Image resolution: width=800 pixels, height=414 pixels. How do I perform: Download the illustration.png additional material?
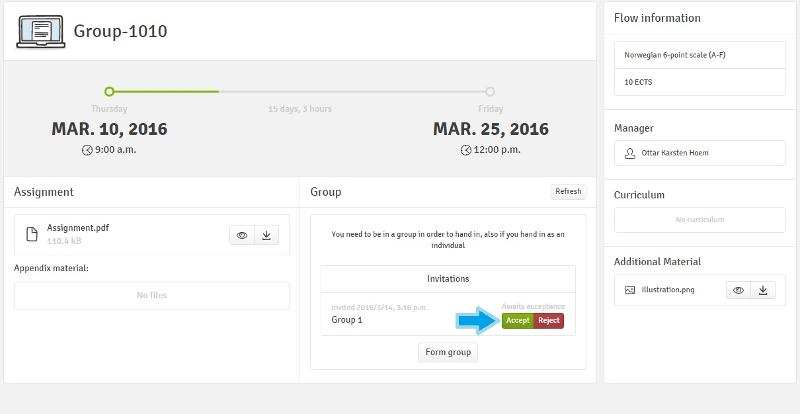763,290
